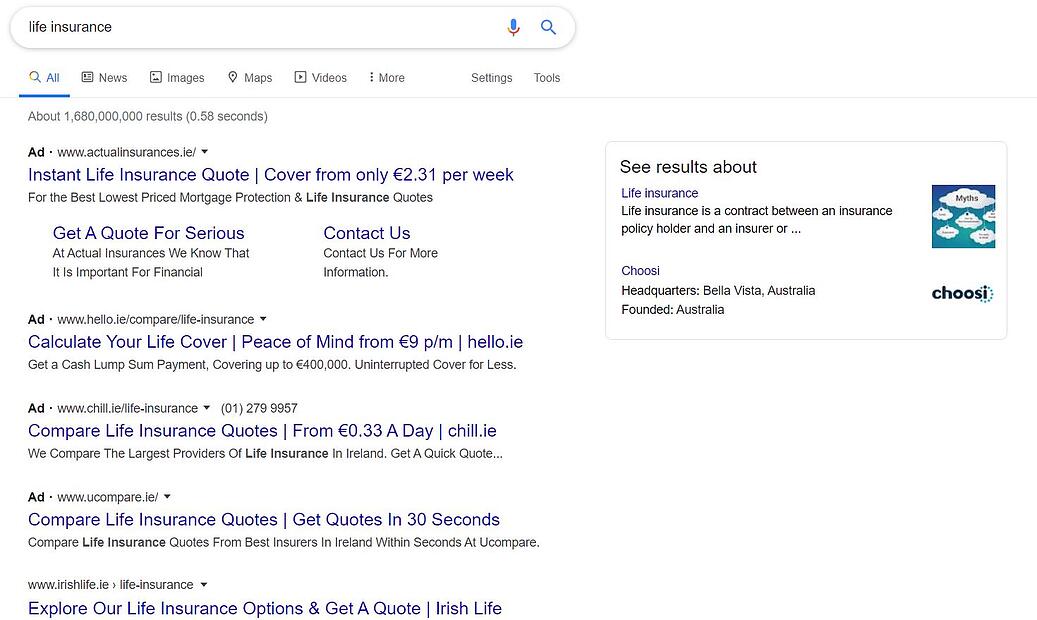
Task: Open Compare Life Insurance Quotes chill.ie link
Action: point(262,431)
